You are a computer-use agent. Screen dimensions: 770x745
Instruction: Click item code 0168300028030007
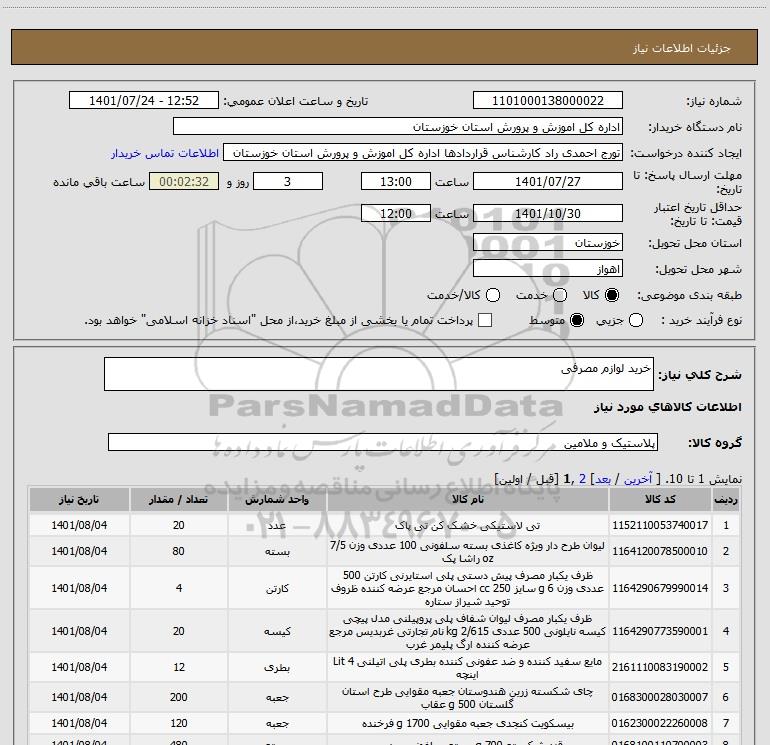pyautogui.click(x=660, y=697)
